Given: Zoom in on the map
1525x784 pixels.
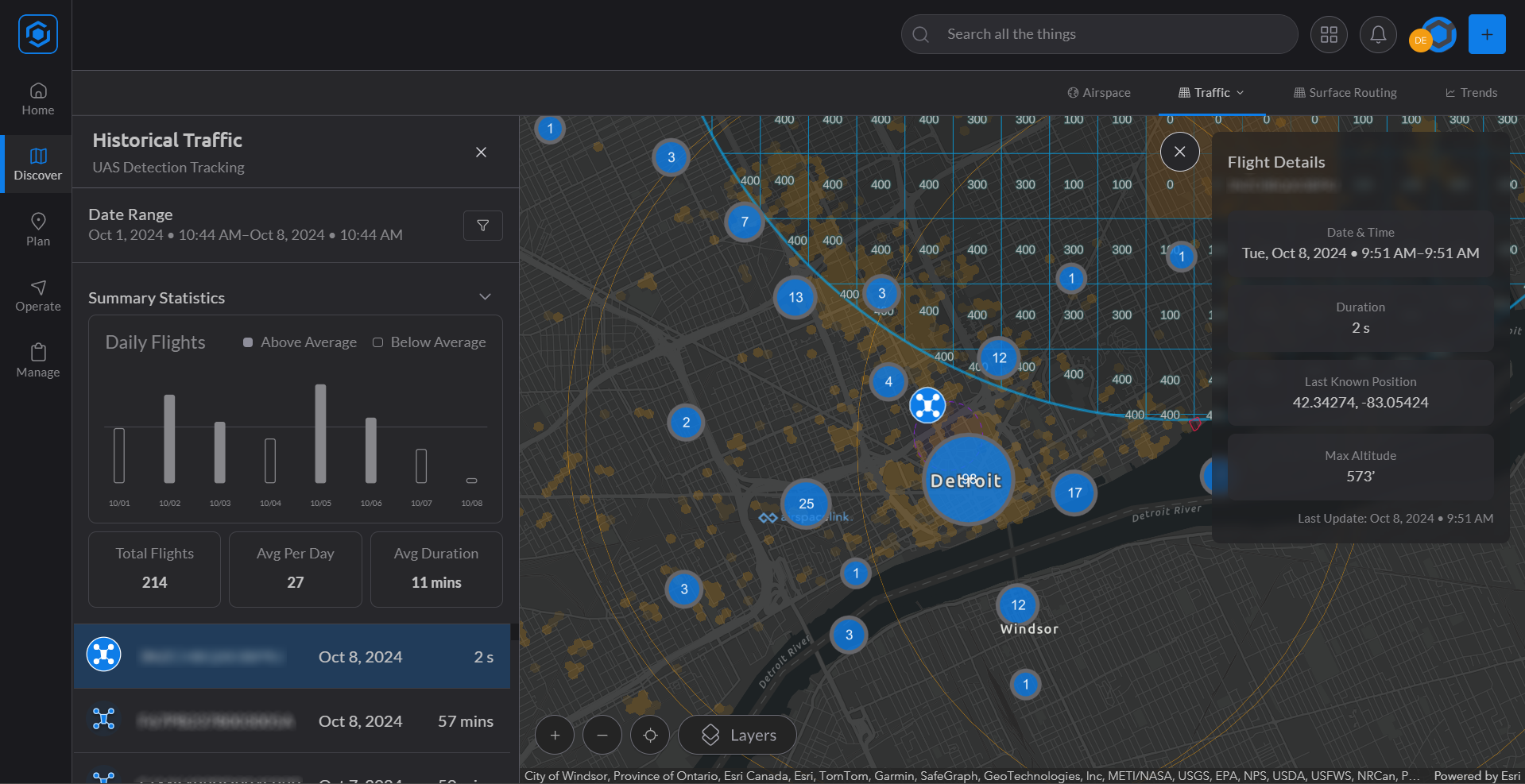Looking at the screenshot, I should tap(555, 736).
